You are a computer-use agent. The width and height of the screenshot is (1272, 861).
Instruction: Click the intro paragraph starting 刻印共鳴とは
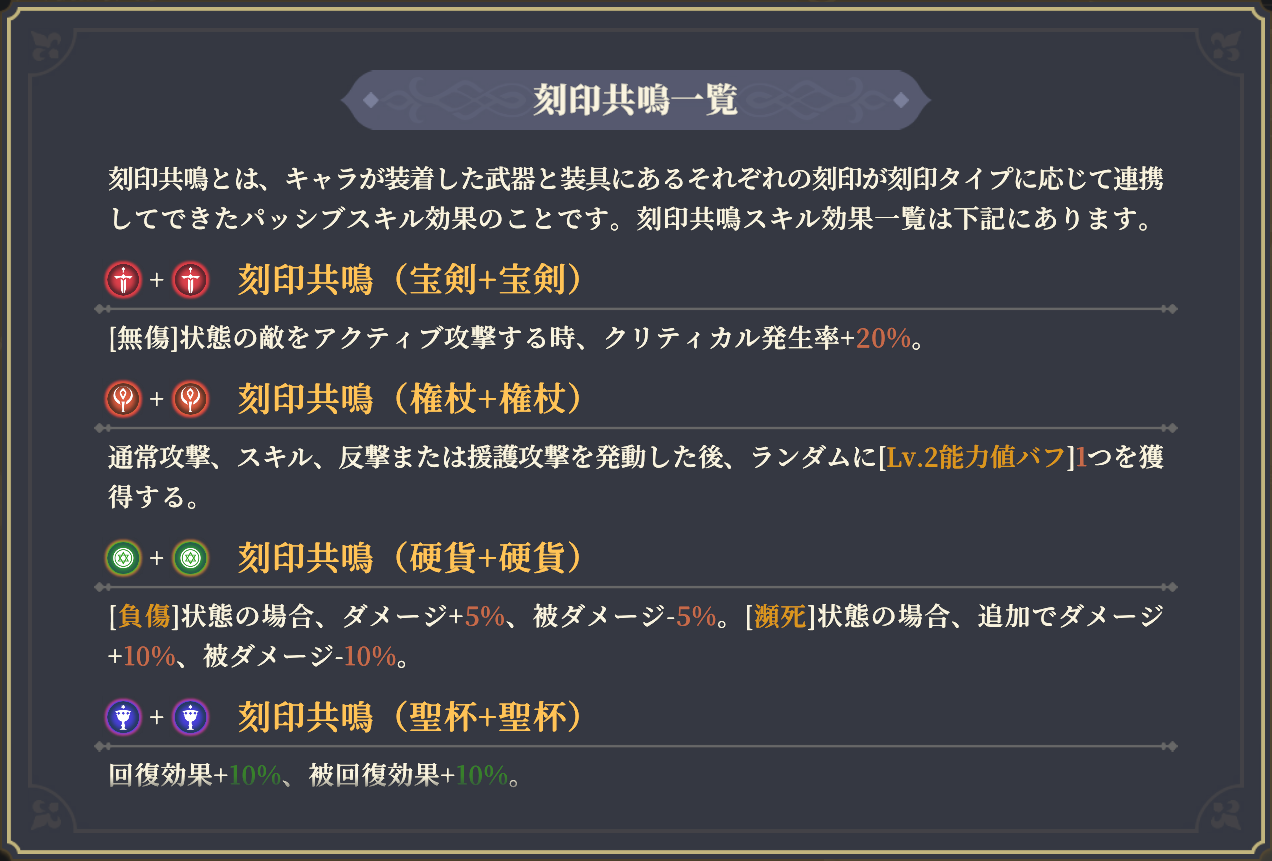coord(635,199)
